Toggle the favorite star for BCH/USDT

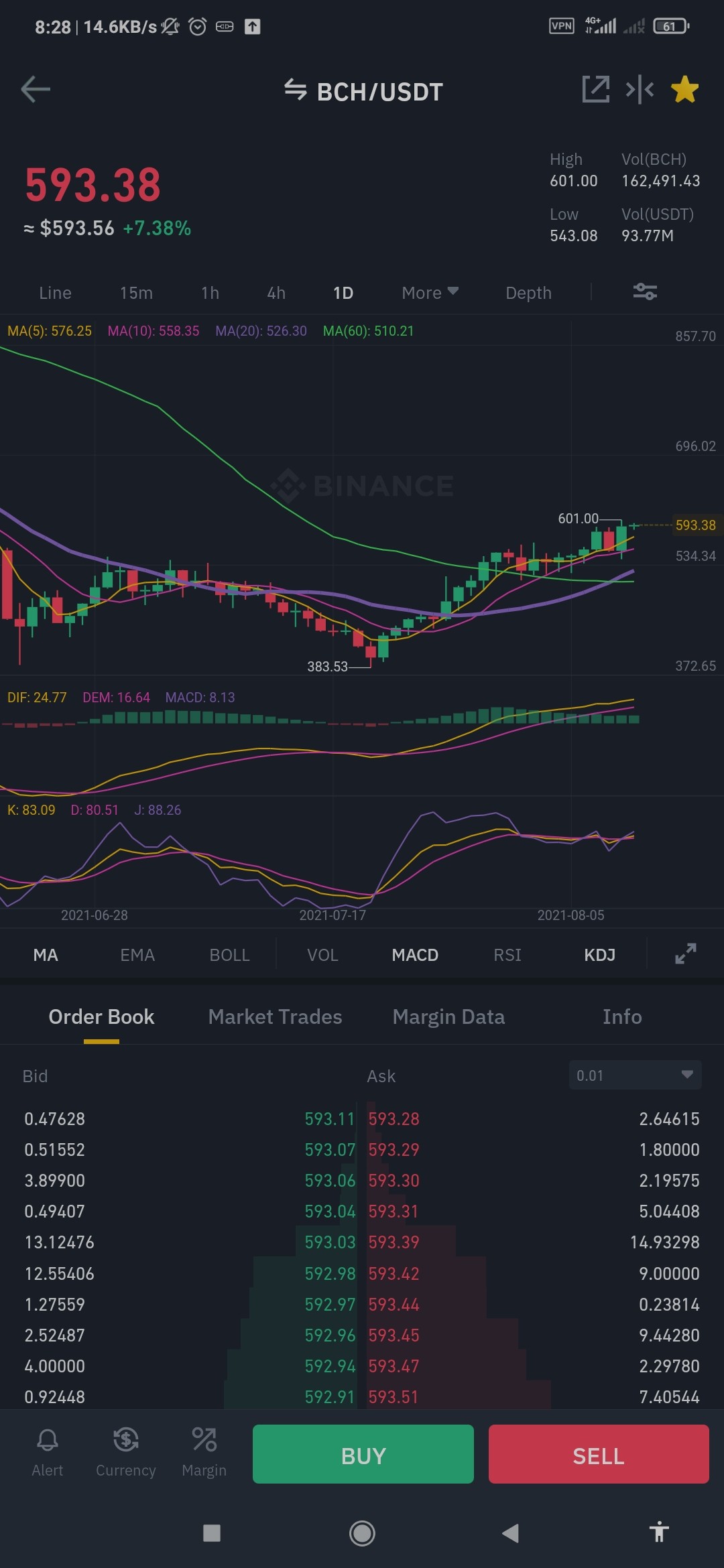coord(684,89)
